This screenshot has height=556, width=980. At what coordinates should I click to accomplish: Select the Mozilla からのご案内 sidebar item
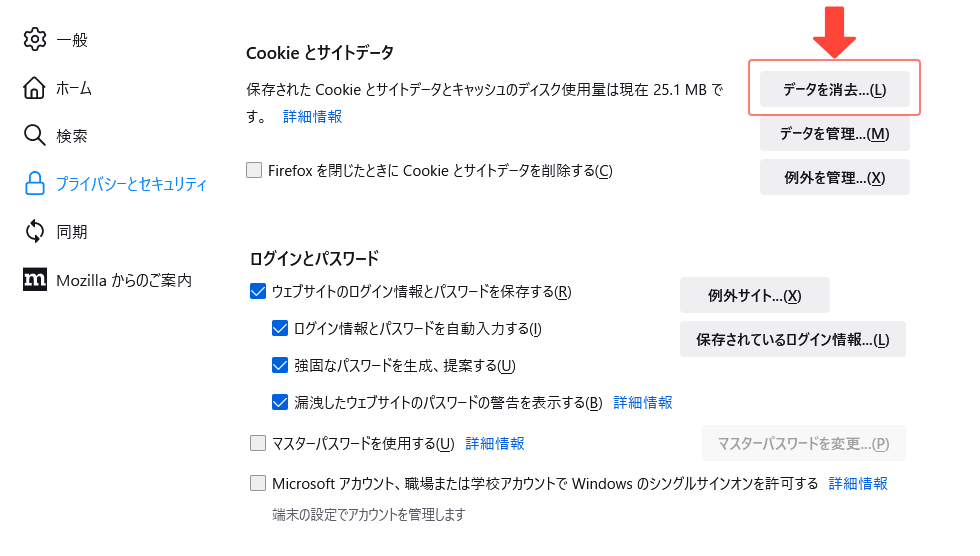point(108,280)
